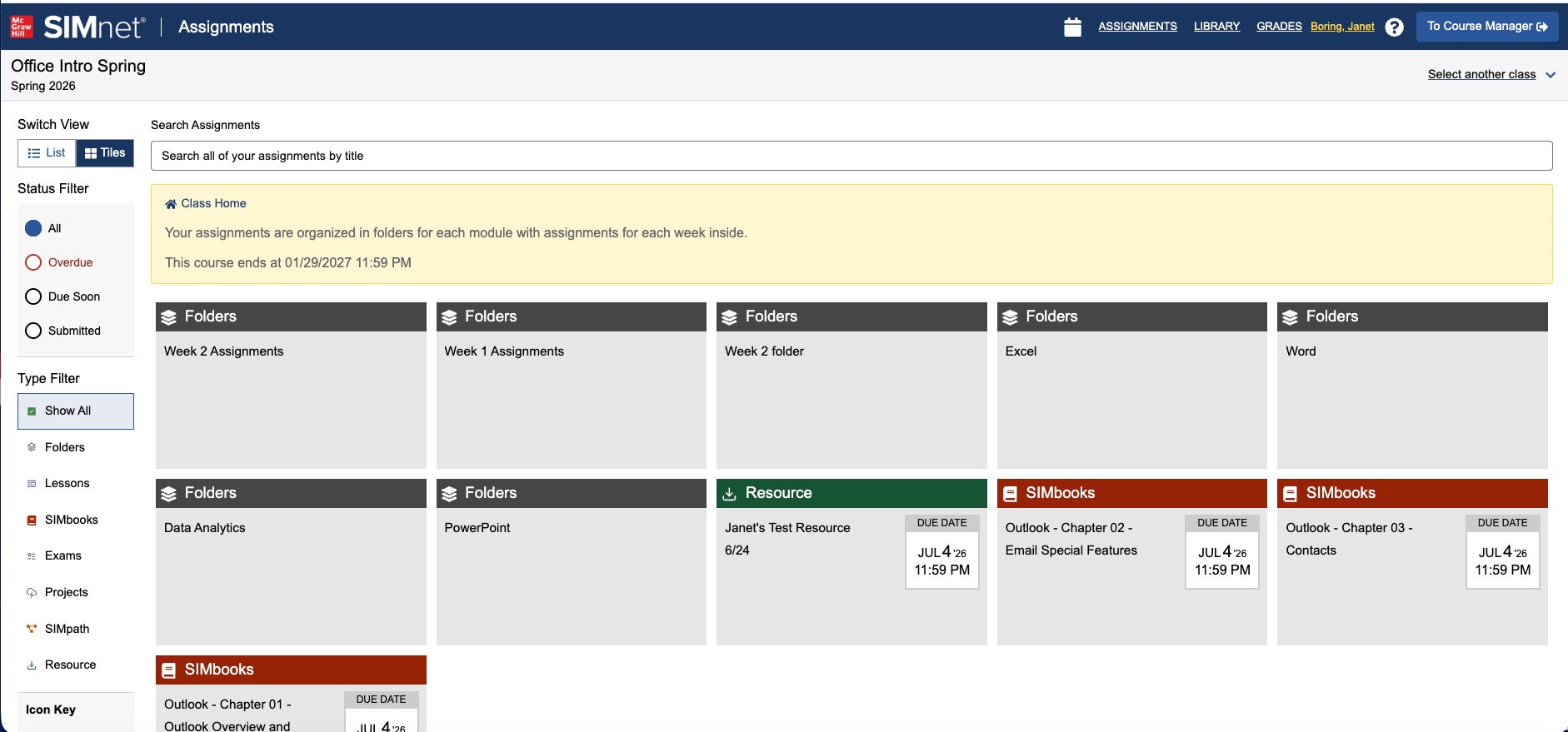1568x732 pixels.
Task: Click the Class Home house icon
Action: pos(171,203)
